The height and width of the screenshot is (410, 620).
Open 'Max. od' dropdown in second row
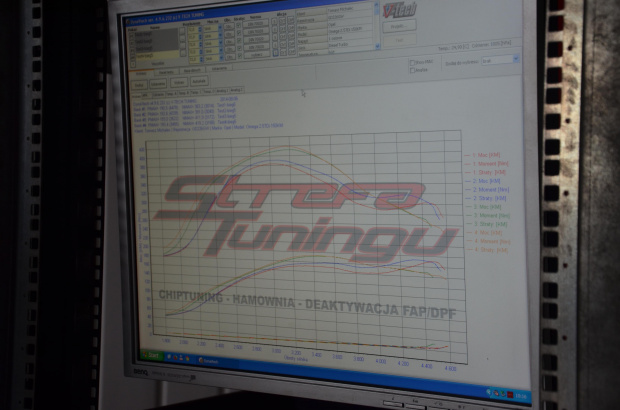pyautogui.click(x=220, y=35)
